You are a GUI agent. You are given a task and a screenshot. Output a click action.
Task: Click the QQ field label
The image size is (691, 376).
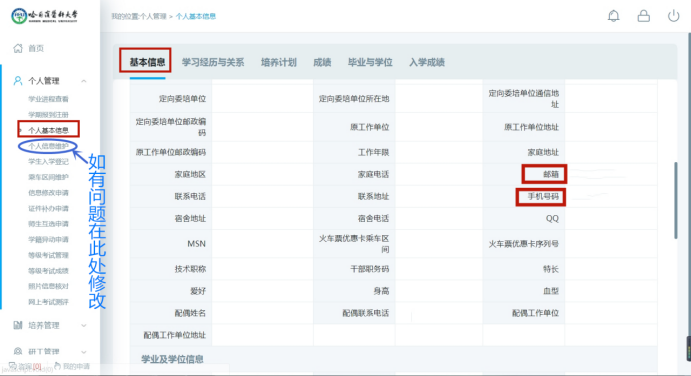552,218
